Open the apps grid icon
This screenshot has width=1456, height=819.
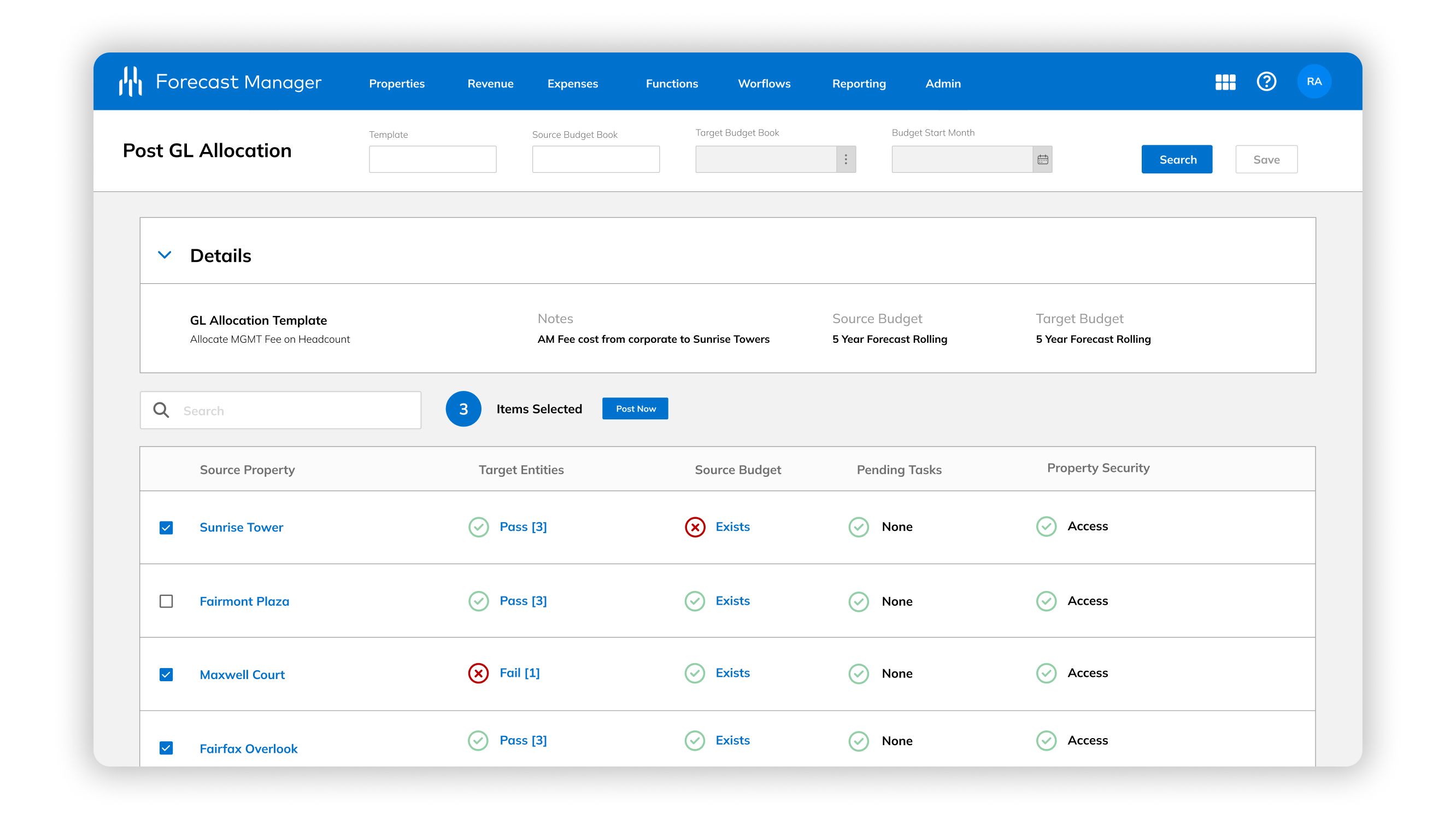coord(1225,83)
